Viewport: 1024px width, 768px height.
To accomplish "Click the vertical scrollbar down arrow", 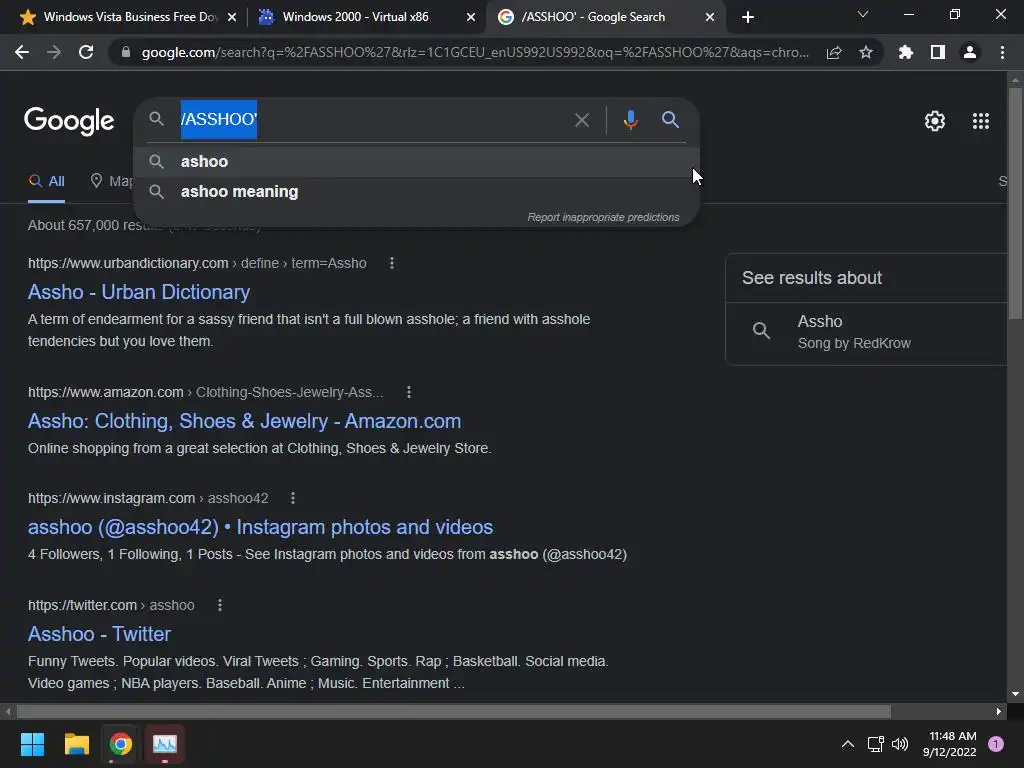I will (1015, 694).
